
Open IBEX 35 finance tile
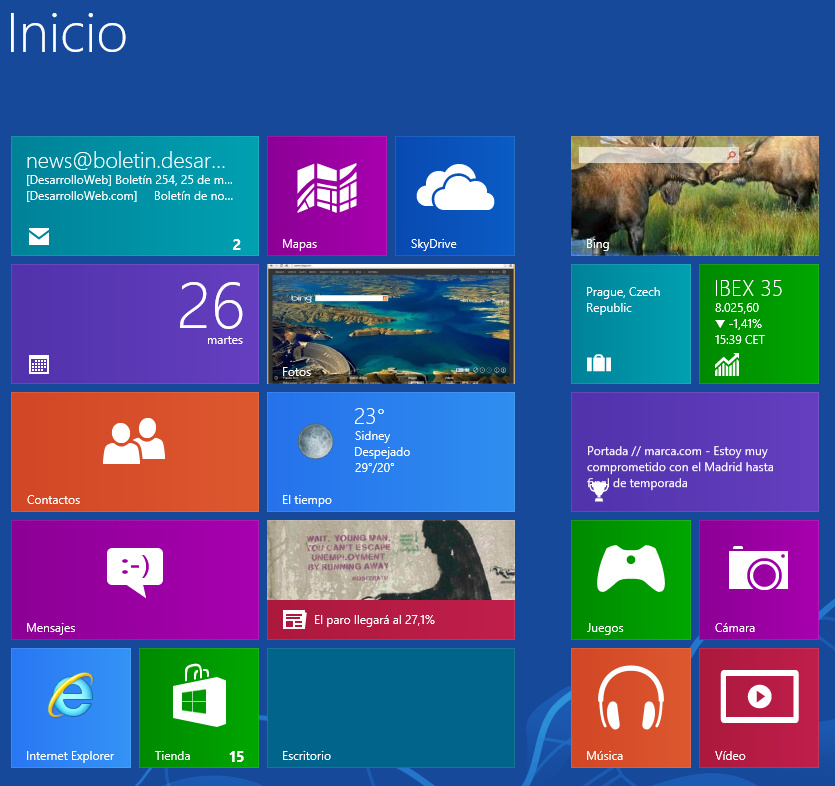click(x=759, y=324)
